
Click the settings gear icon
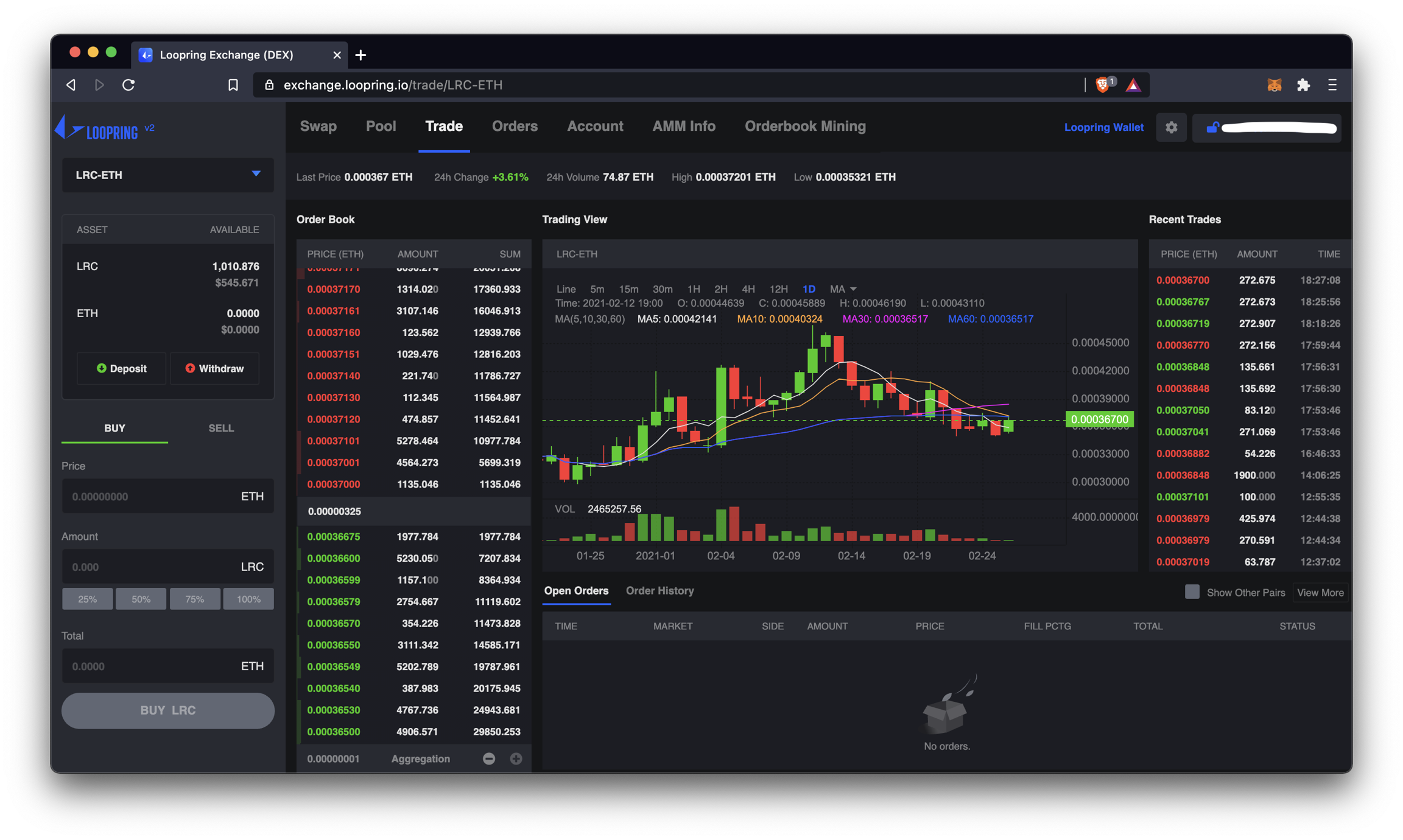pos(1171,127)
